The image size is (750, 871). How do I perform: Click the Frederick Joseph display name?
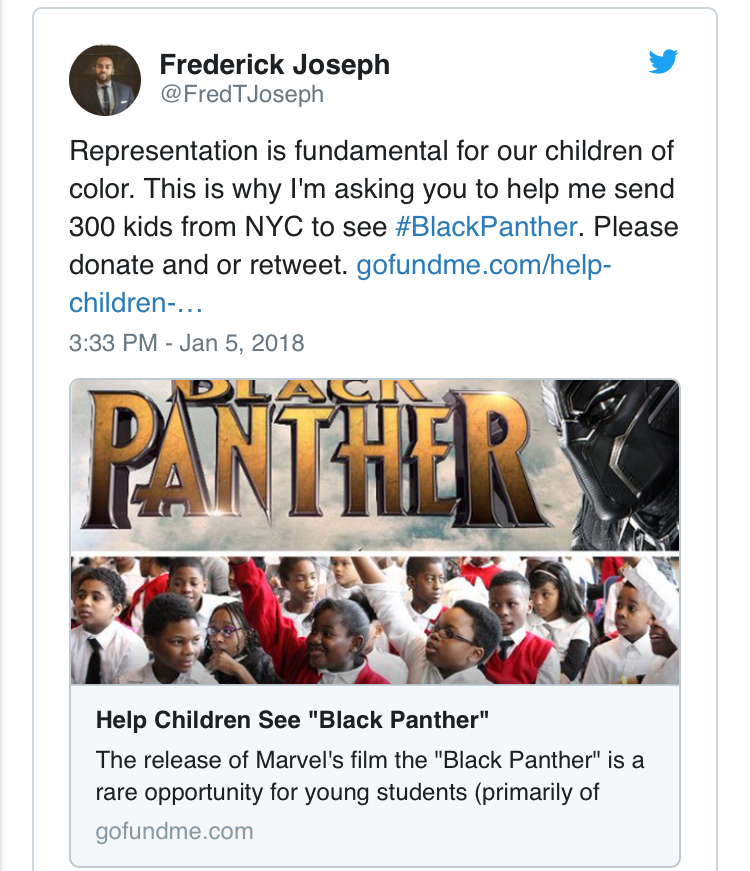[274, 65]
